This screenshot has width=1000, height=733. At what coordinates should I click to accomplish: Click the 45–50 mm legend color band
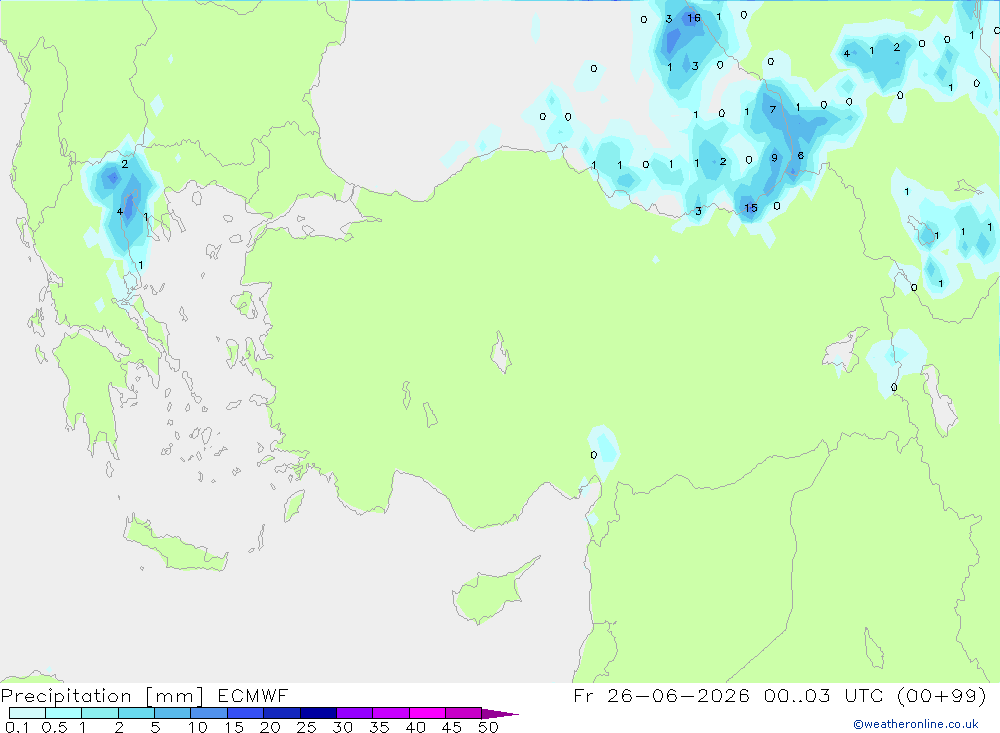click(x=463, y=713)
